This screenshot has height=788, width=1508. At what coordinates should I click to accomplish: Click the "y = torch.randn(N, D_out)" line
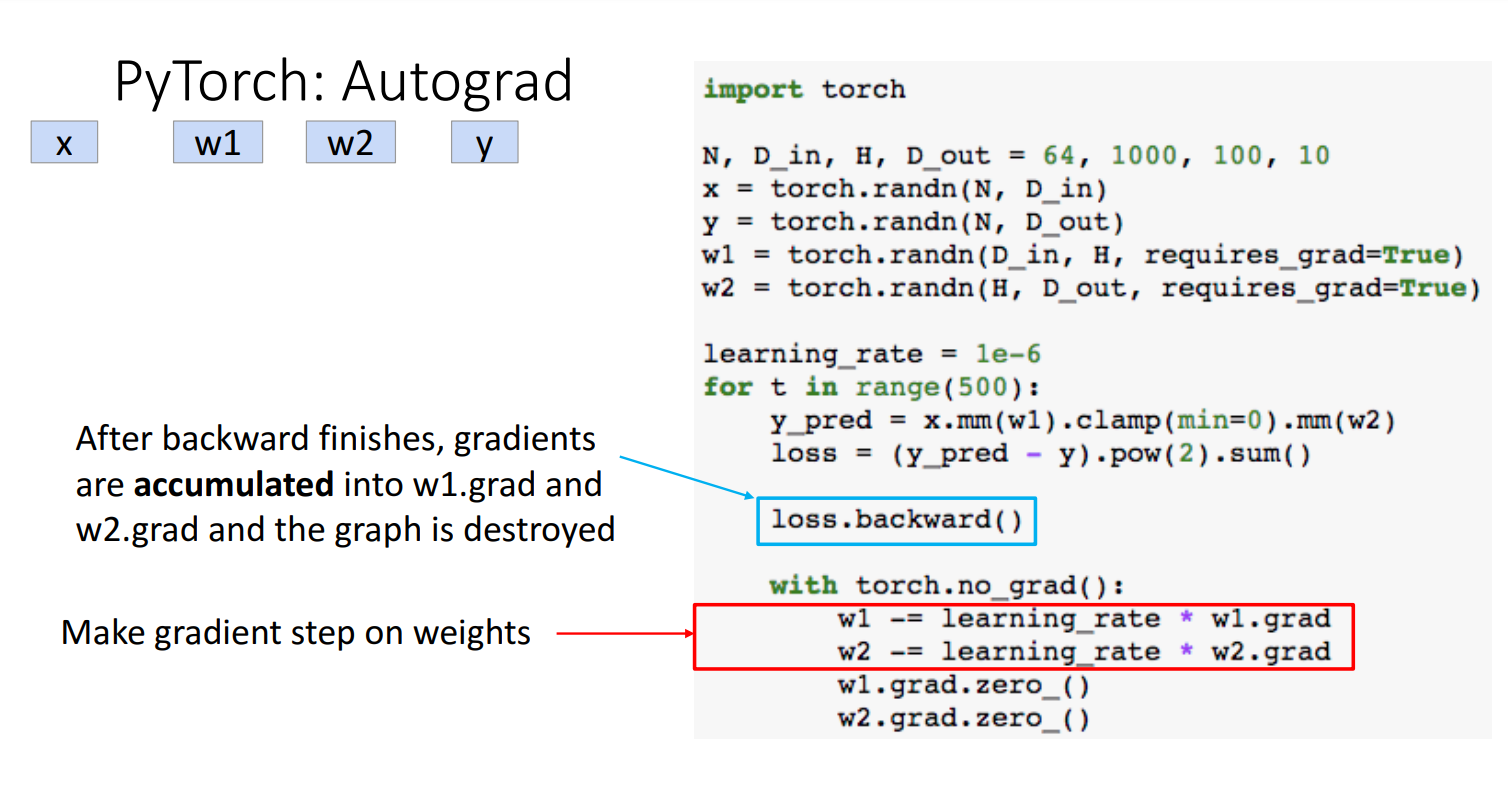[913, 222]
